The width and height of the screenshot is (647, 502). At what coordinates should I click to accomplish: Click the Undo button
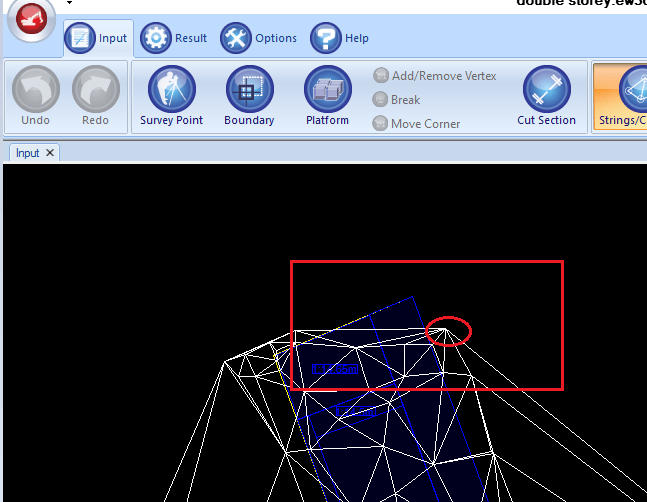35,96
